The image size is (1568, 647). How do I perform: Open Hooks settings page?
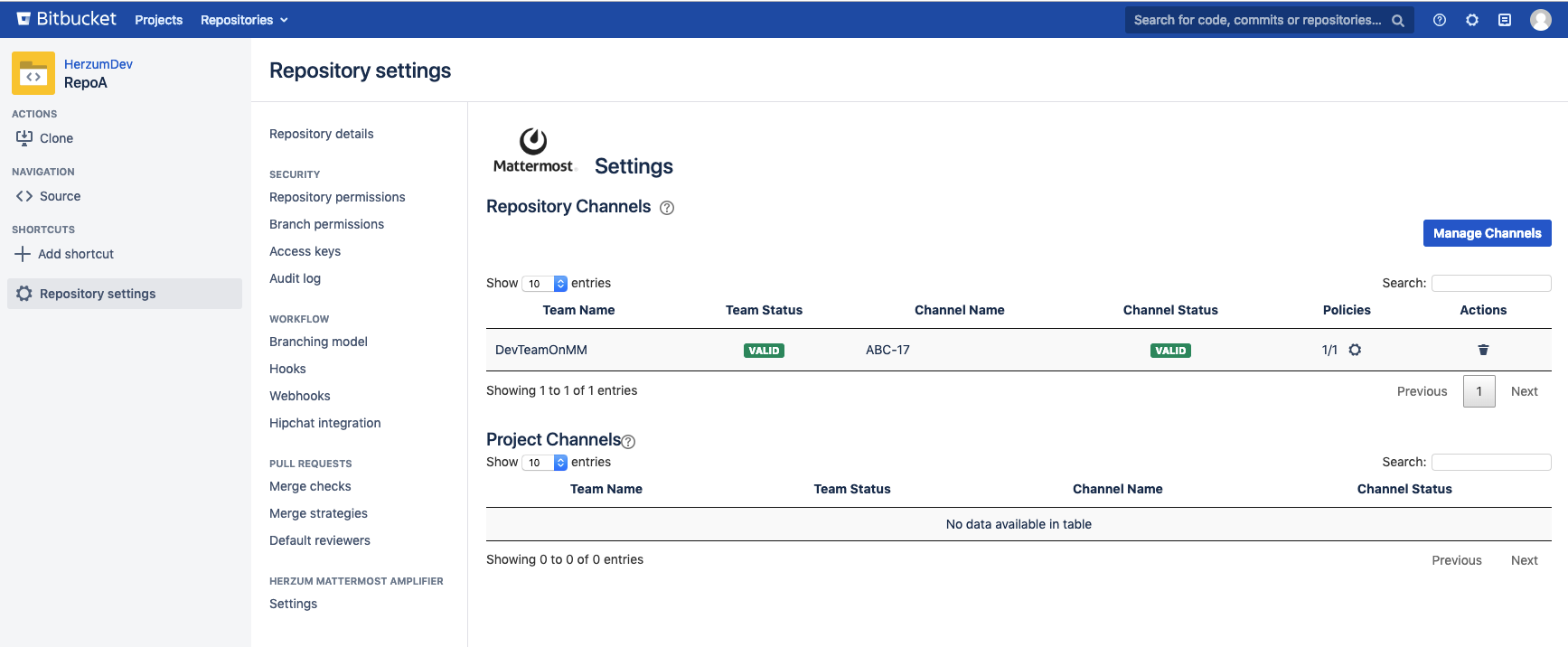(x=287, y=369)
